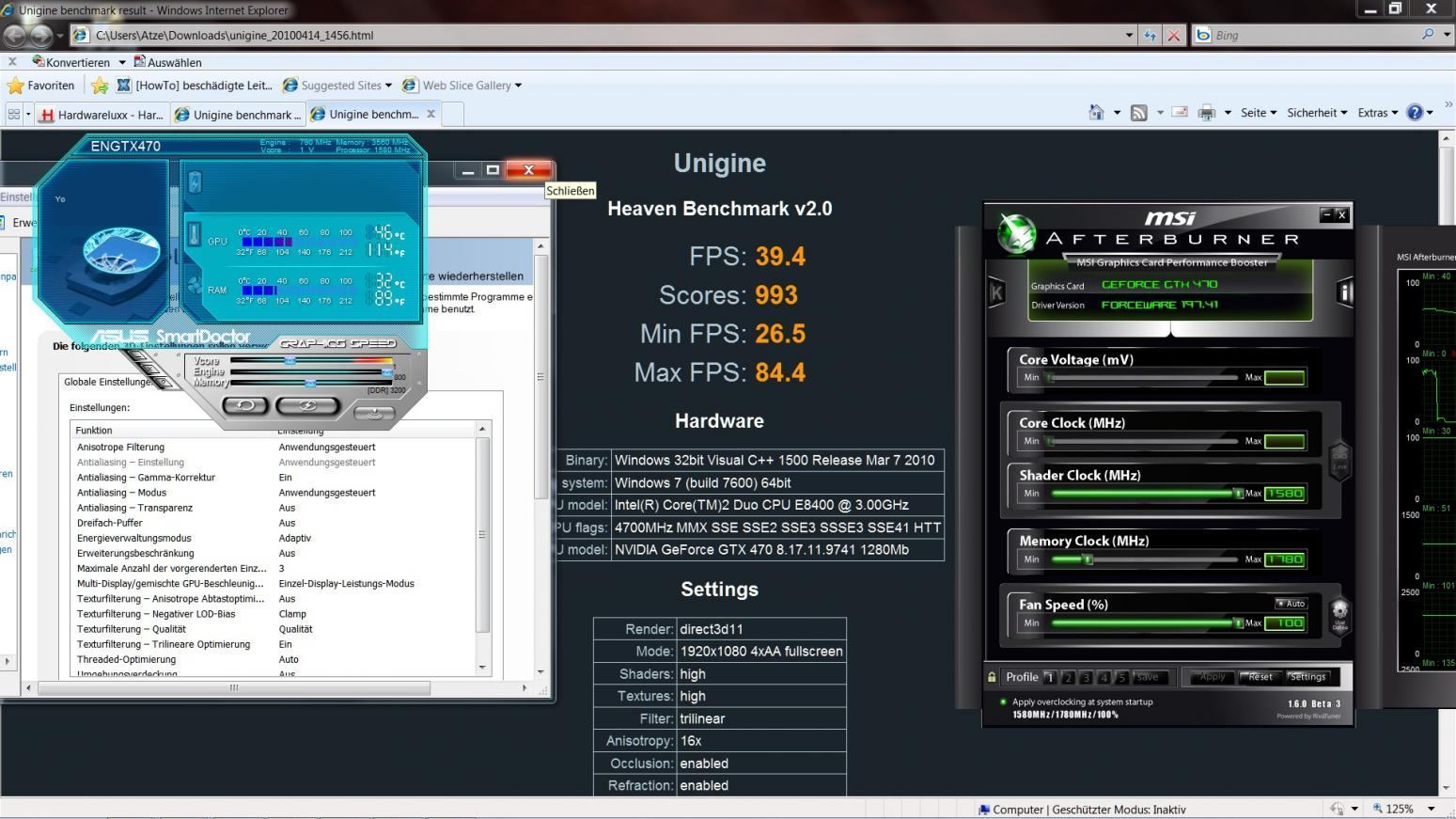Click SmartDoctor reset circular arrow button

245,405
